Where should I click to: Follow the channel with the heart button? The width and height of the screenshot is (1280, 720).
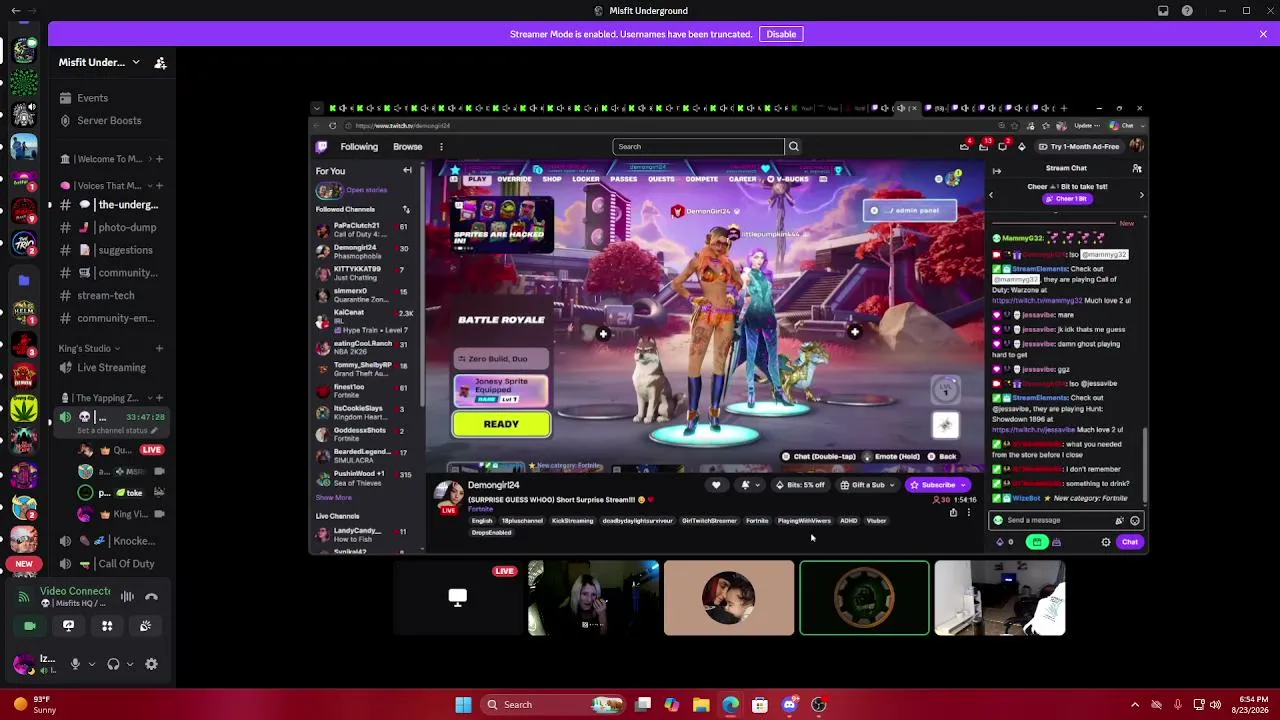click(x=716, y=485)
